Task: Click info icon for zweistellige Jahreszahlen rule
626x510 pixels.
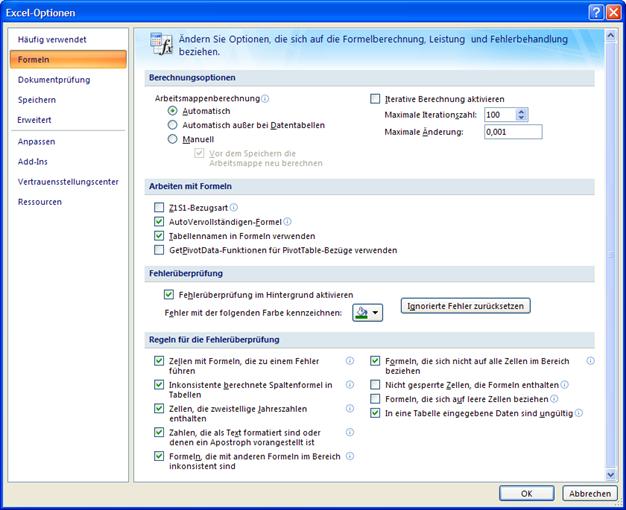Action: click(x=350, y=408)
